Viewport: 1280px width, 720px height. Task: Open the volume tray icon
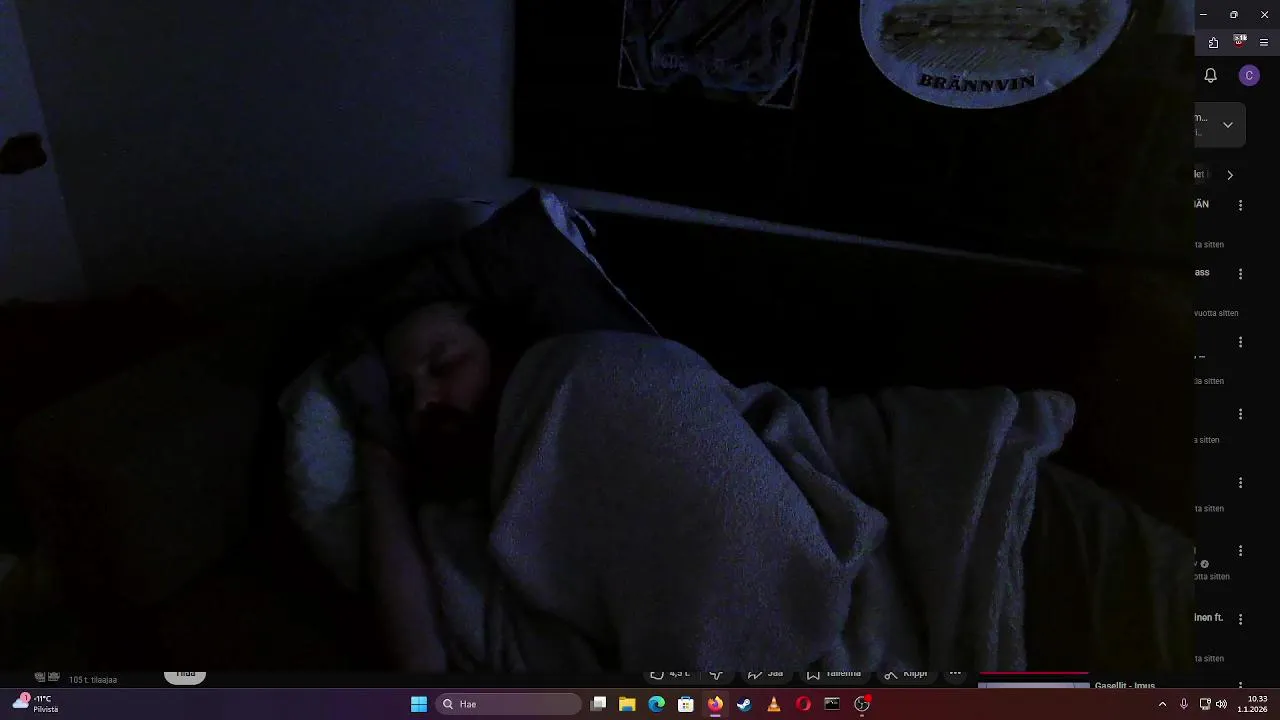pyautogui.click(x=1221, y=704)
